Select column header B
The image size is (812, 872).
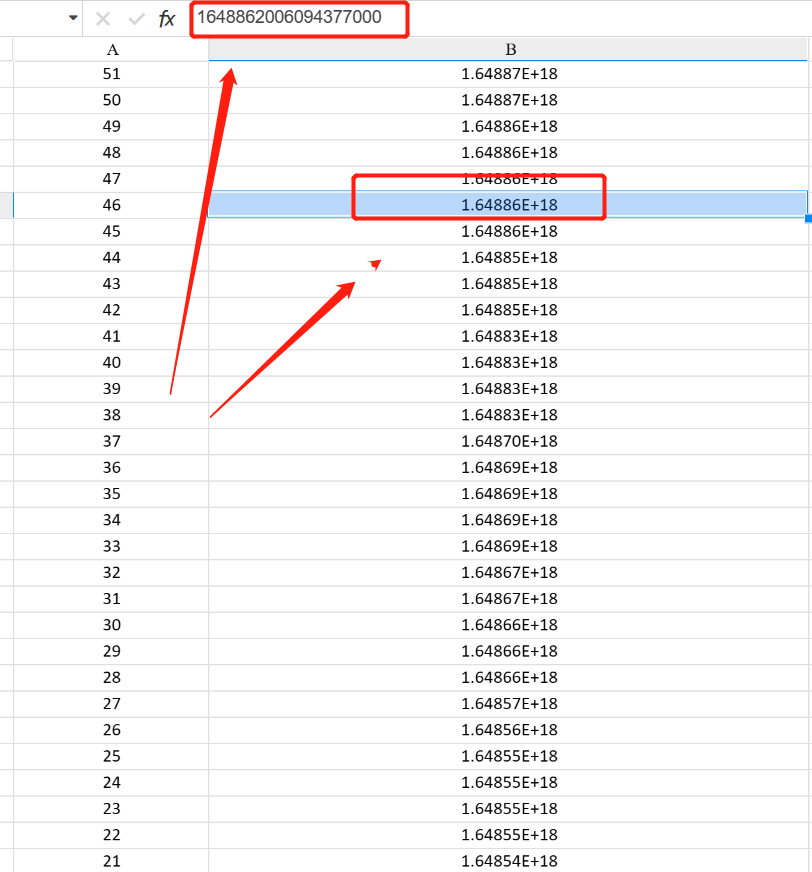510,48
